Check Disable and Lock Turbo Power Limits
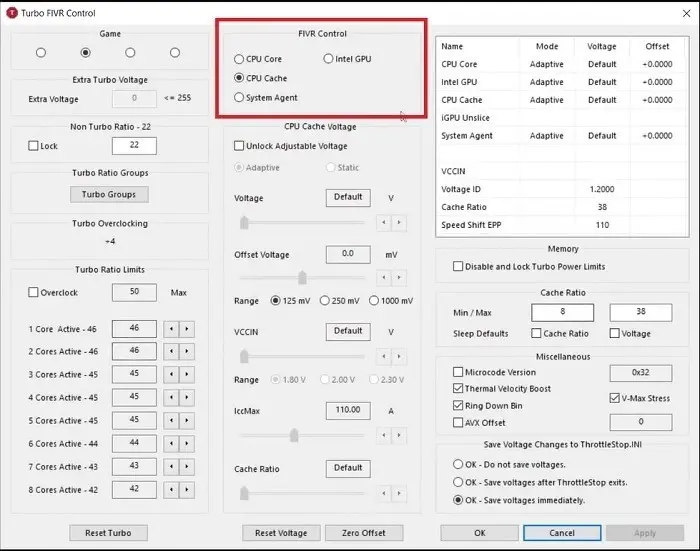Viewport: 700px width, 551px height. click(458, 267)
